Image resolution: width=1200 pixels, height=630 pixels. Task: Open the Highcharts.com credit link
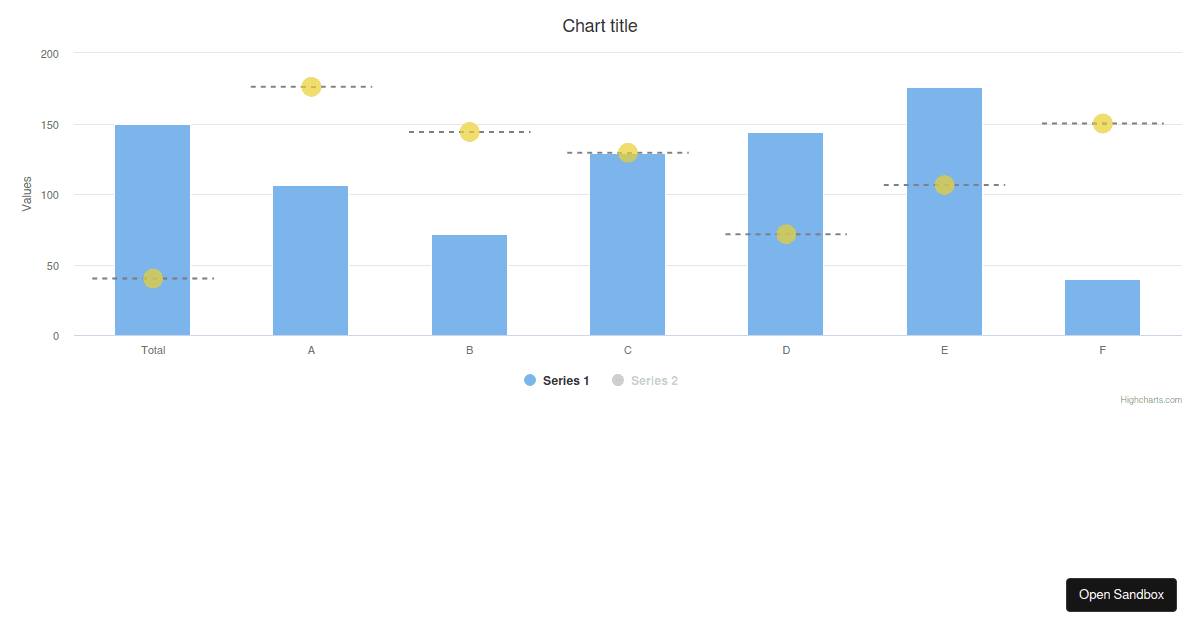pos(1150,399)
